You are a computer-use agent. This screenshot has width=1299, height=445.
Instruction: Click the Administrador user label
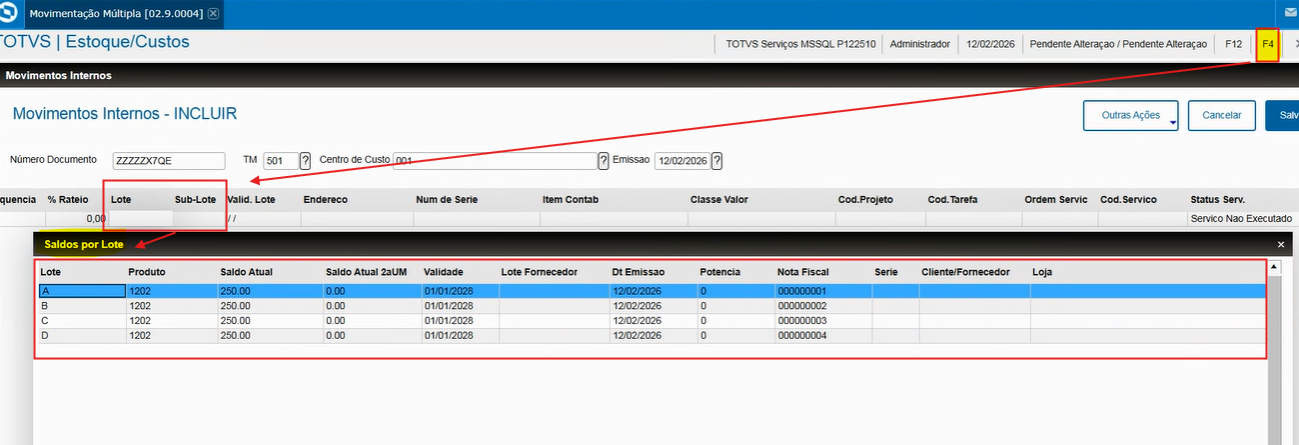tap(919, 45)
